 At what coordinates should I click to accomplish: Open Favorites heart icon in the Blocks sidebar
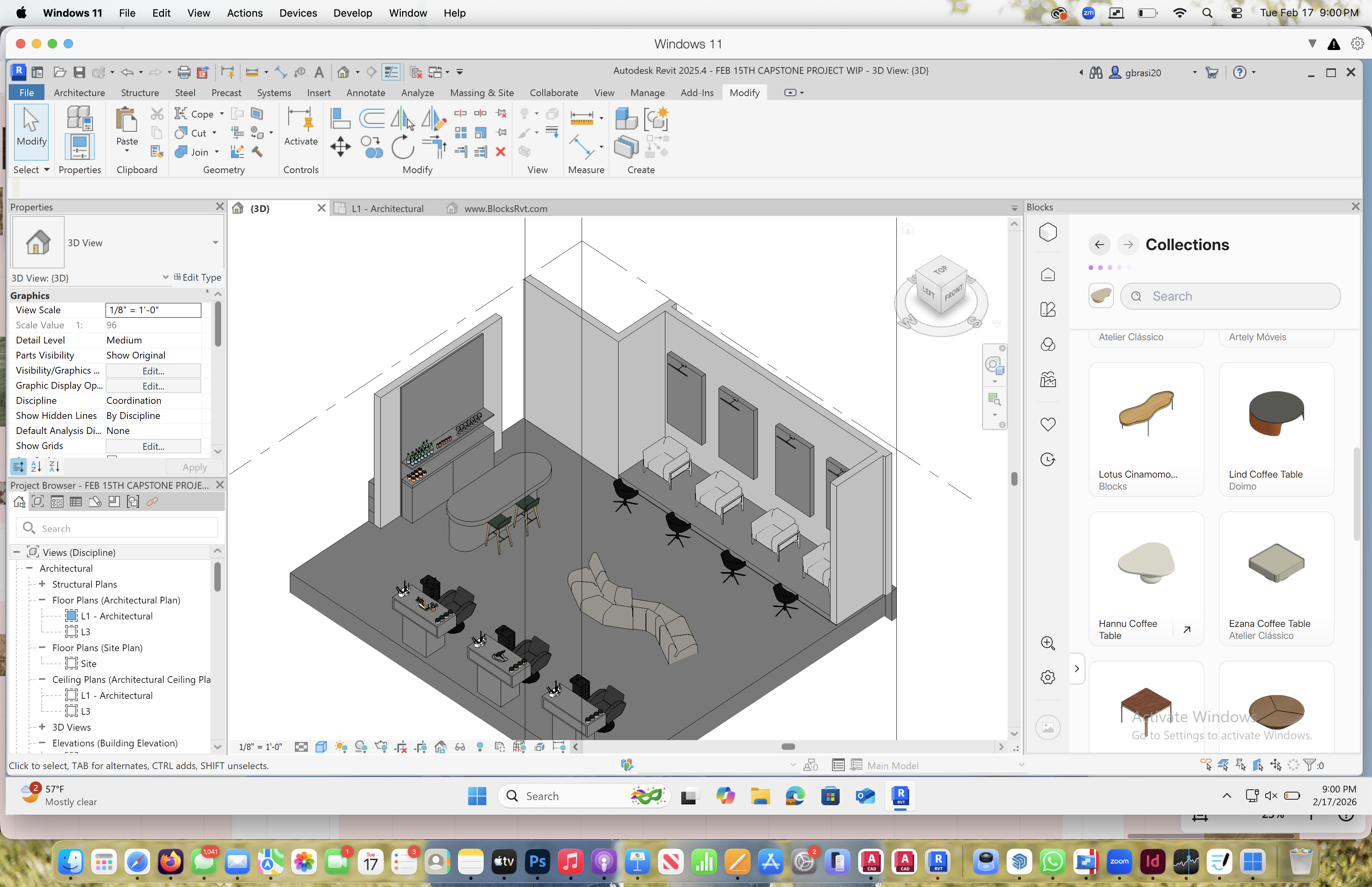[x=1048, y=424]
